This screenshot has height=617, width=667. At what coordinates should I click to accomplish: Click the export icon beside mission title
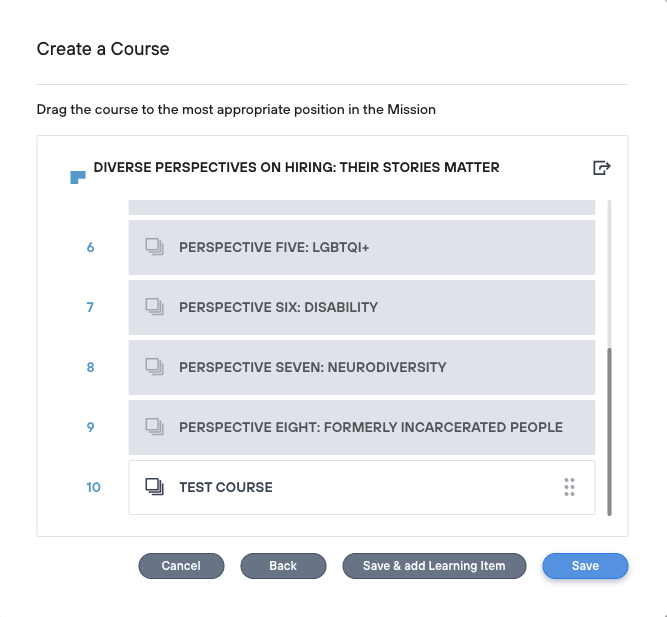coord(601,168)
